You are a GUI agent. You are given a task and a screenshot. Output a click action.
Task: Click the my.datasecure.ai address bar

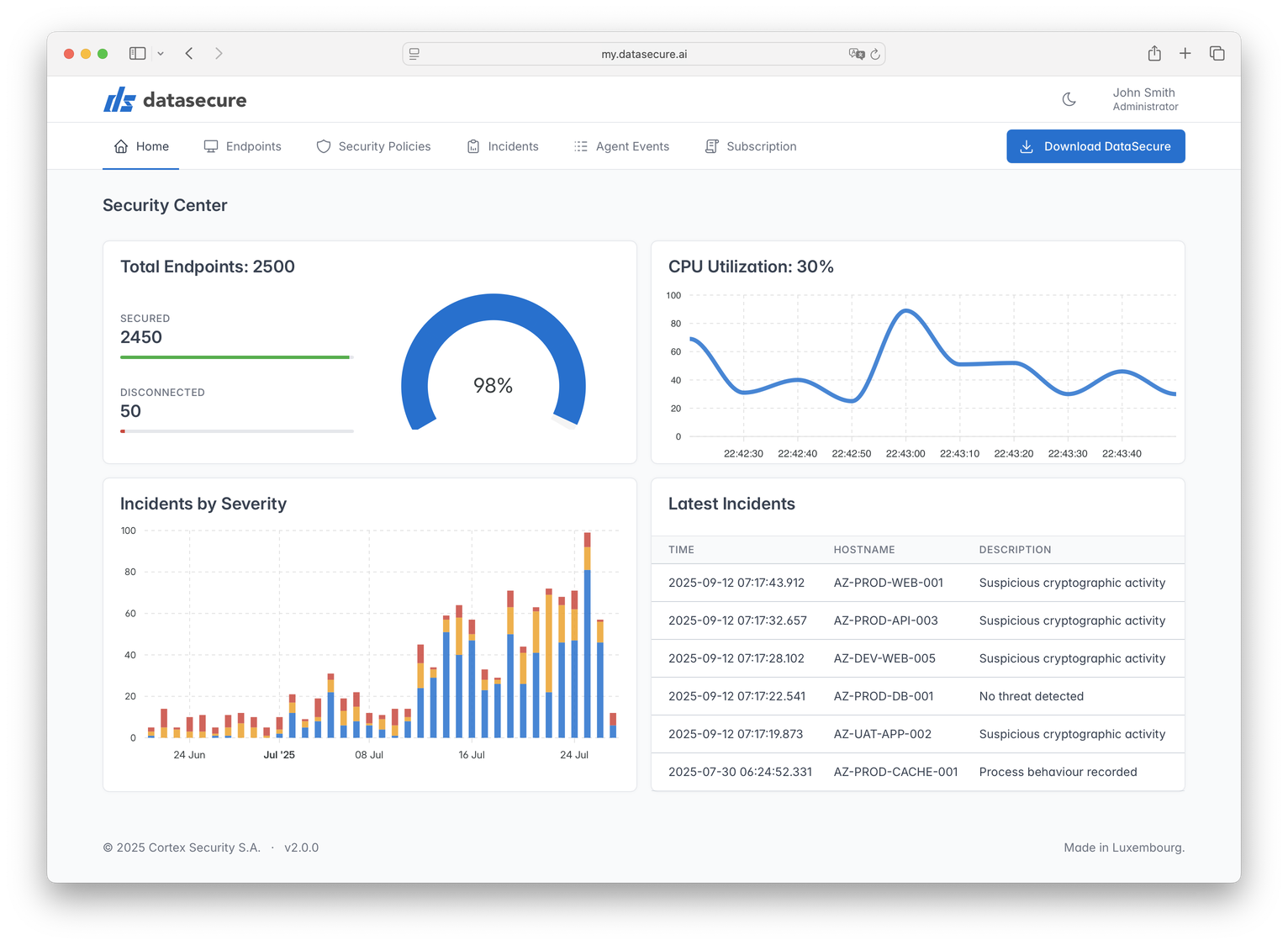tap(643, 54)
